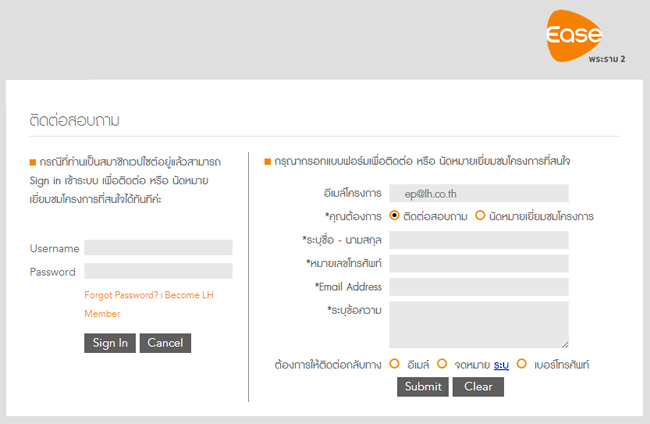Select the นัดหมายเยี่ยมชมโครงการ radio button

[480, 215]
